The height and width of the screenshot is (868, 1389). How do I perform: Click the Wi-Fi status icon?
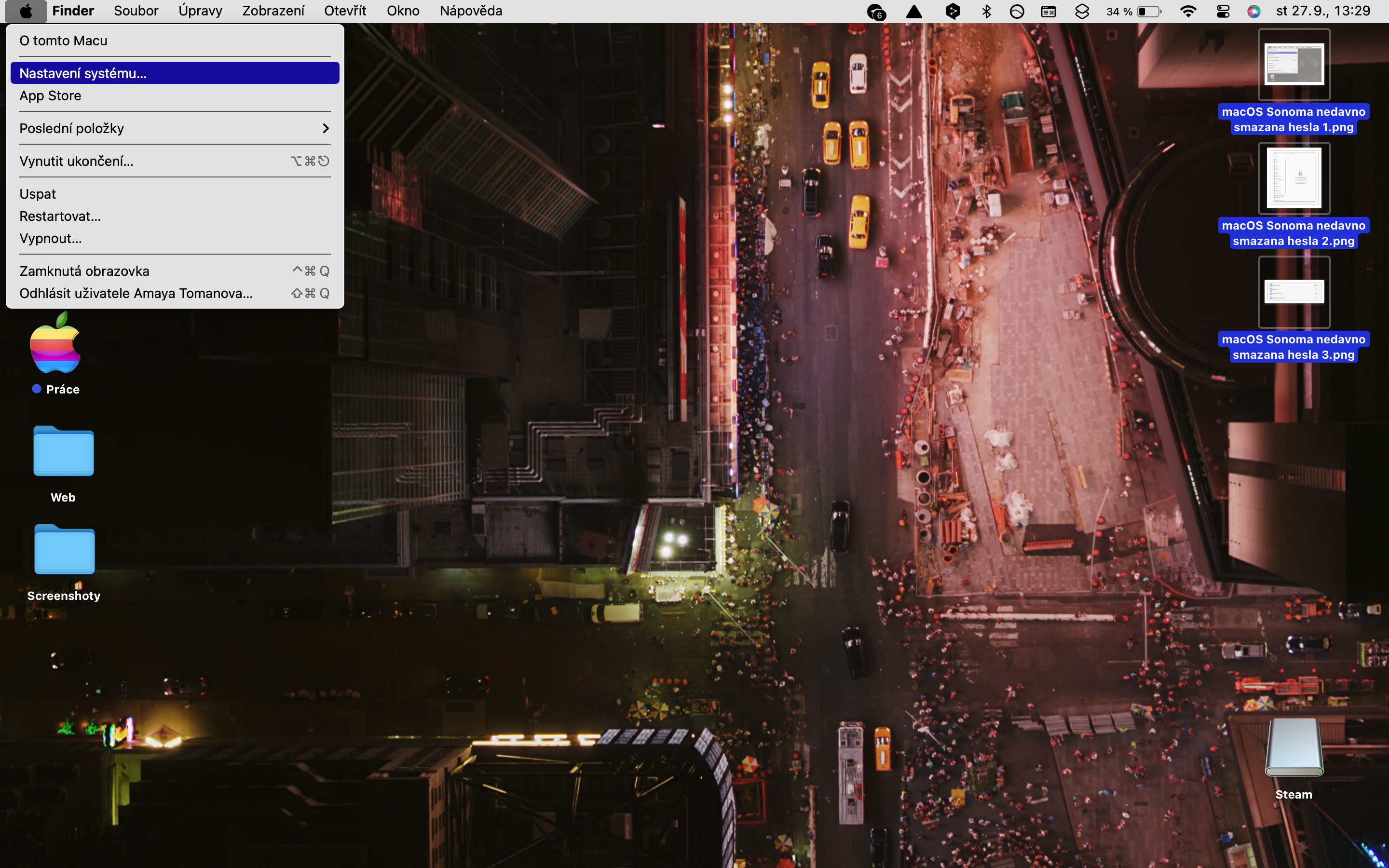click(1187, 12)
